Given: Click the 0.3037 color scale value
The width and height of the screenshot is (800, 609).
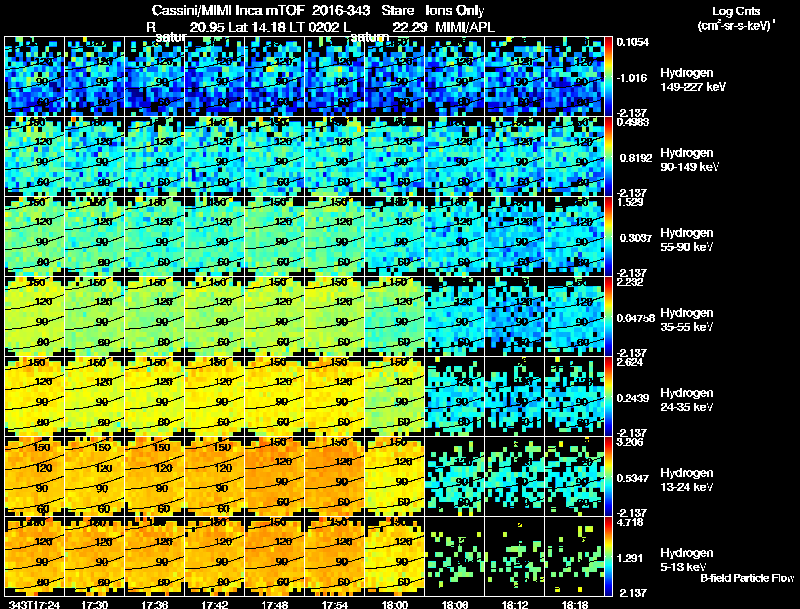Looking at the screenshot, I should point(636,238).
